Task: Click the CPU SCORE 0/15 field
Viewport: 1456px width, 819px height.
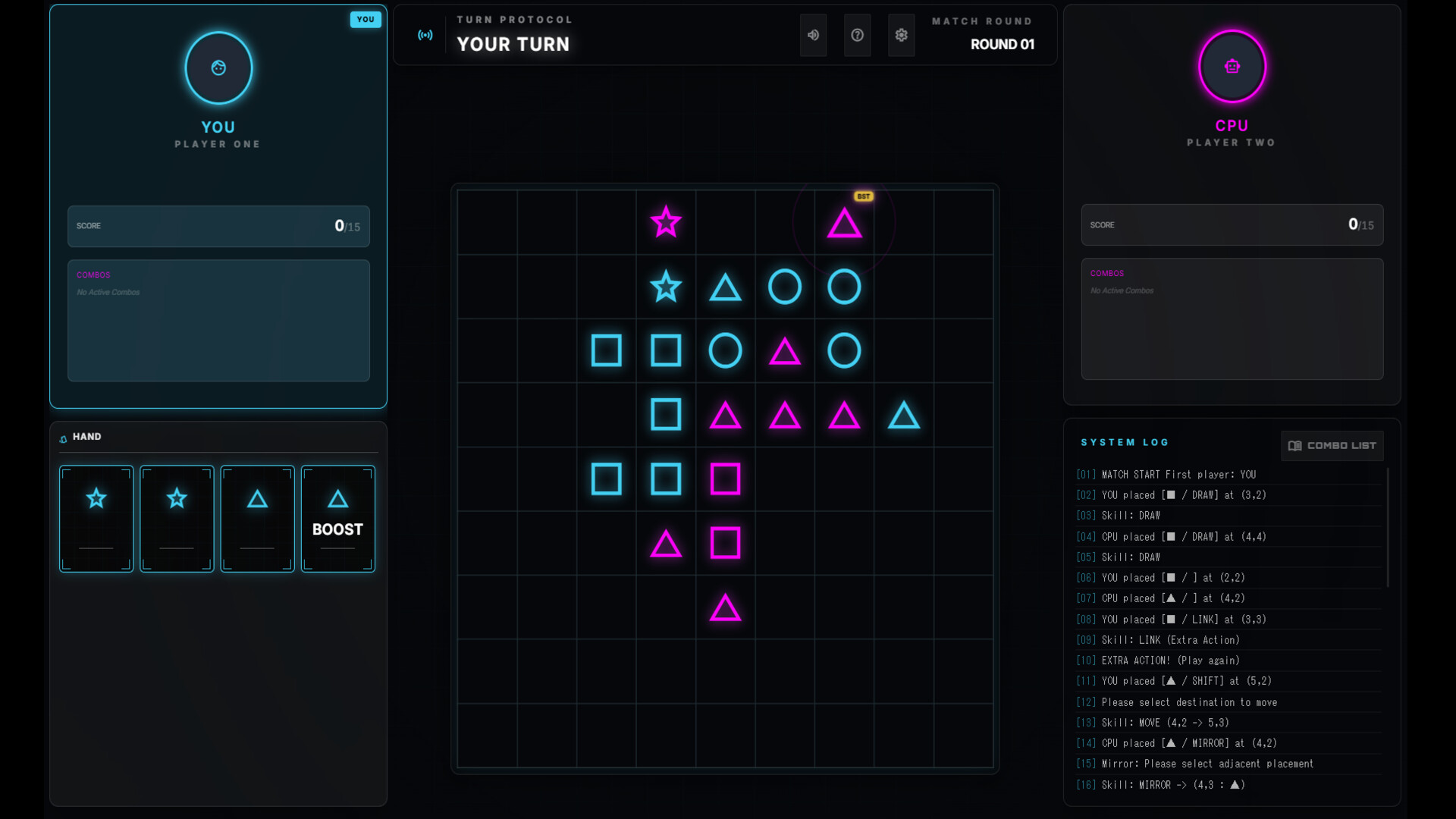Action: pos(1232,224)
